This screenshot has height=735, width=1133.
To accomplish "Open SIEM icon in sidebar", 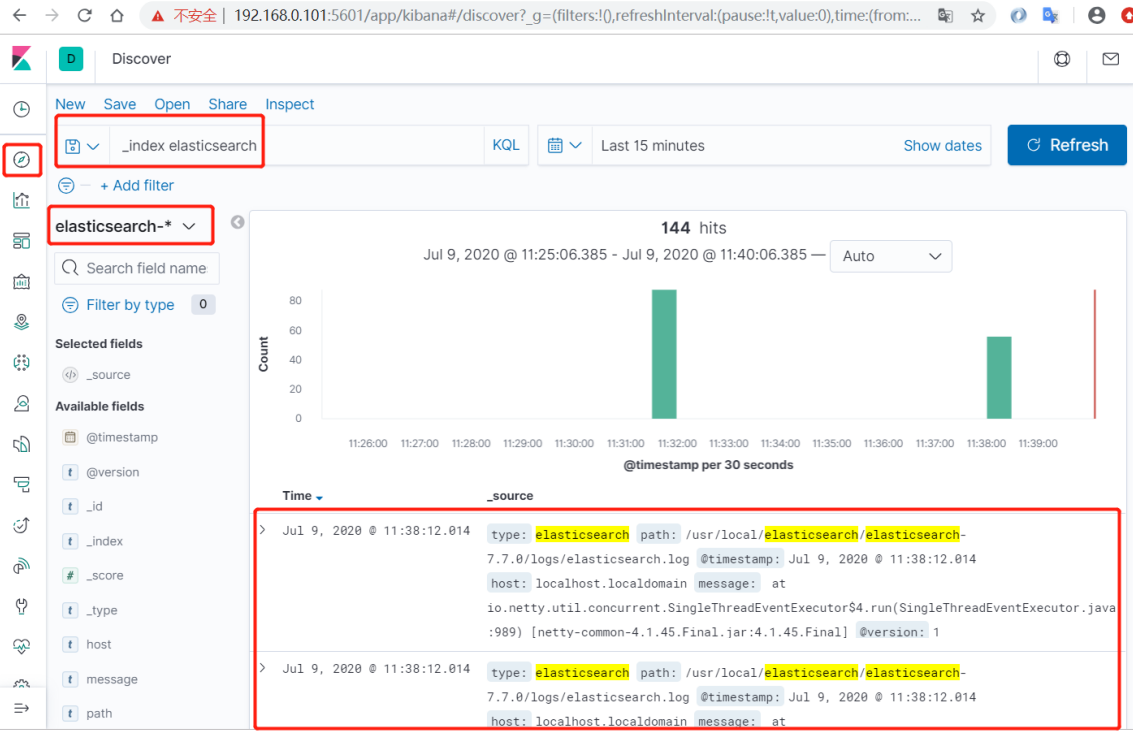I will [x=22, y=565].
